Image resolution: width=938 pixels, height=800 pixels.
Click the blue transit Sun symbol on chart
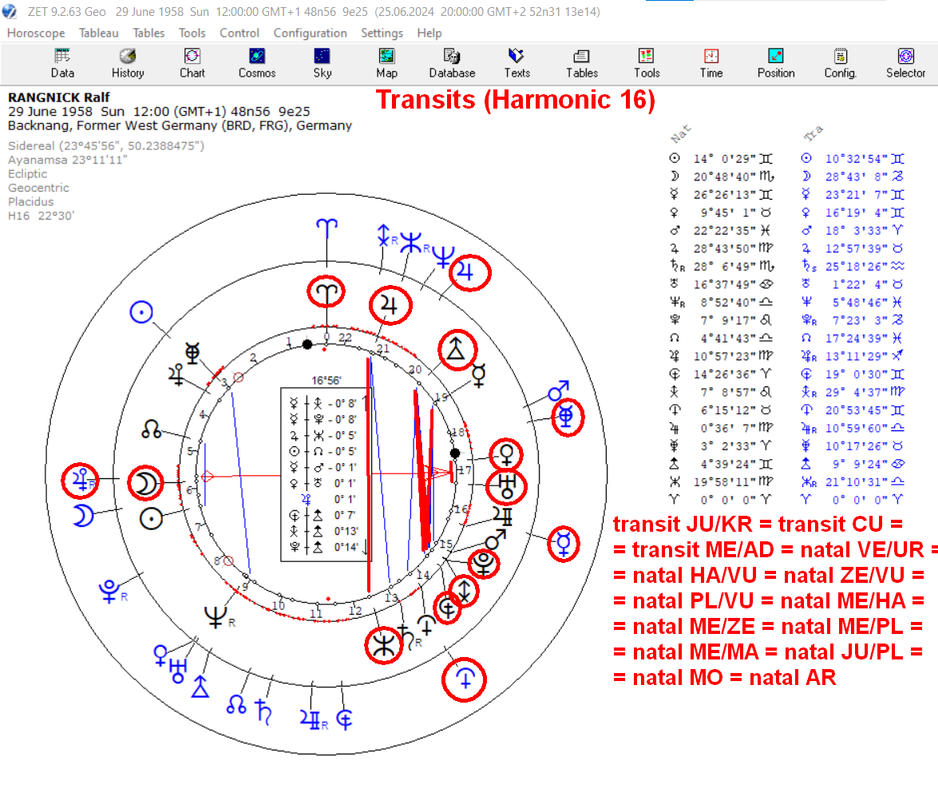(141, 312)
